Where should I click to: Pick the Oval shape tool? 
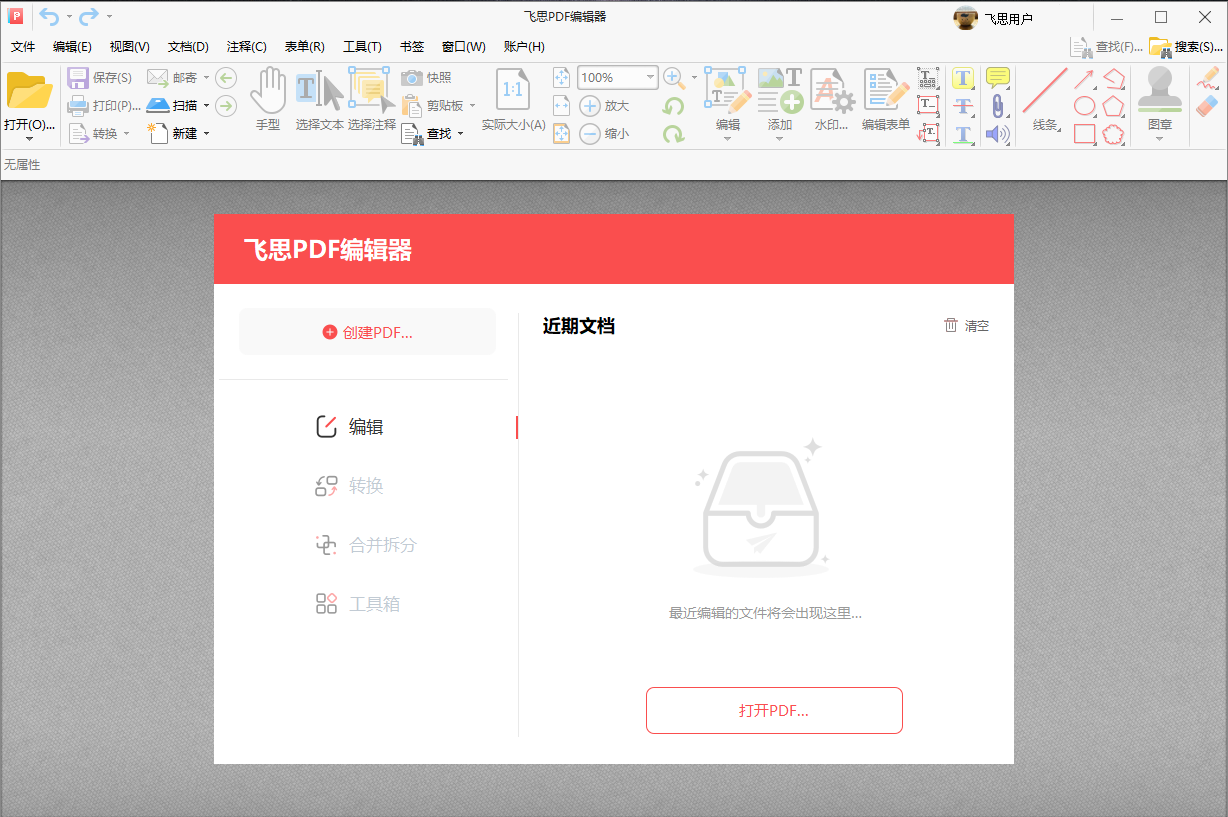1085,106
